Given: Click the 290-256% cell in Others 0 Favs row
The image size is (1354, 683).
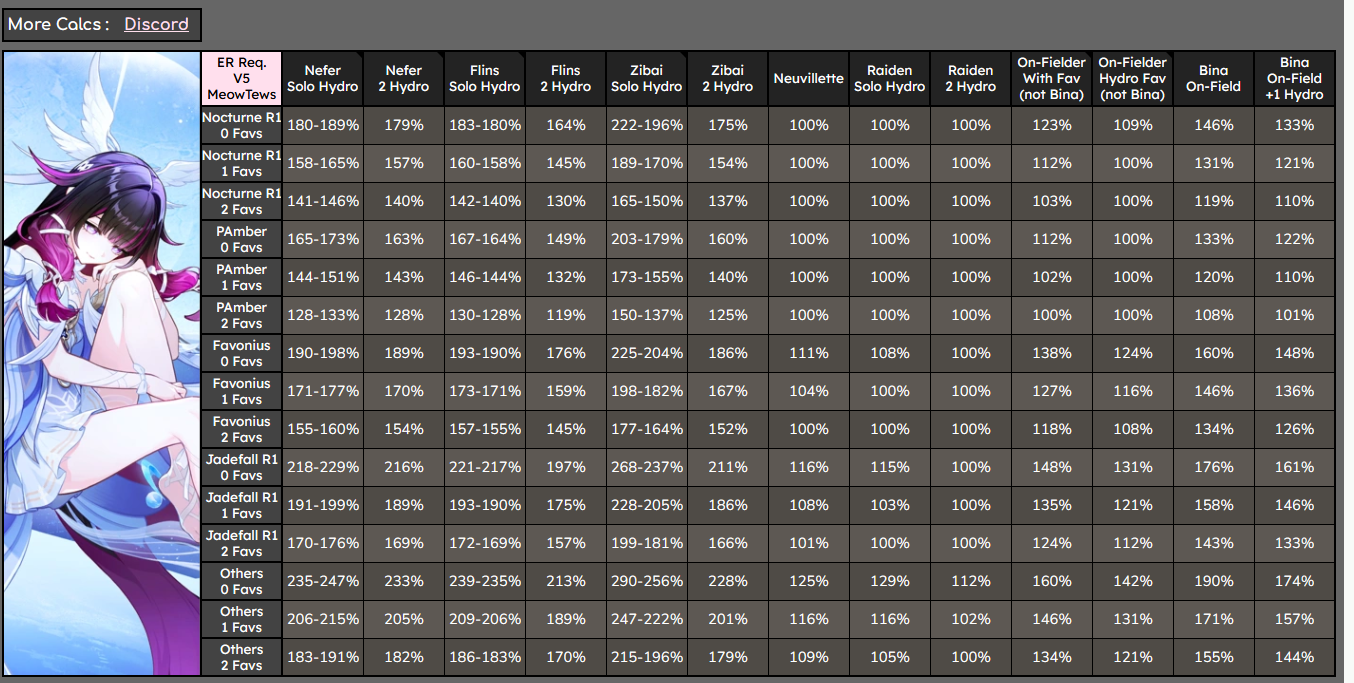Looking at the screenshot, I should click(646, 581).
